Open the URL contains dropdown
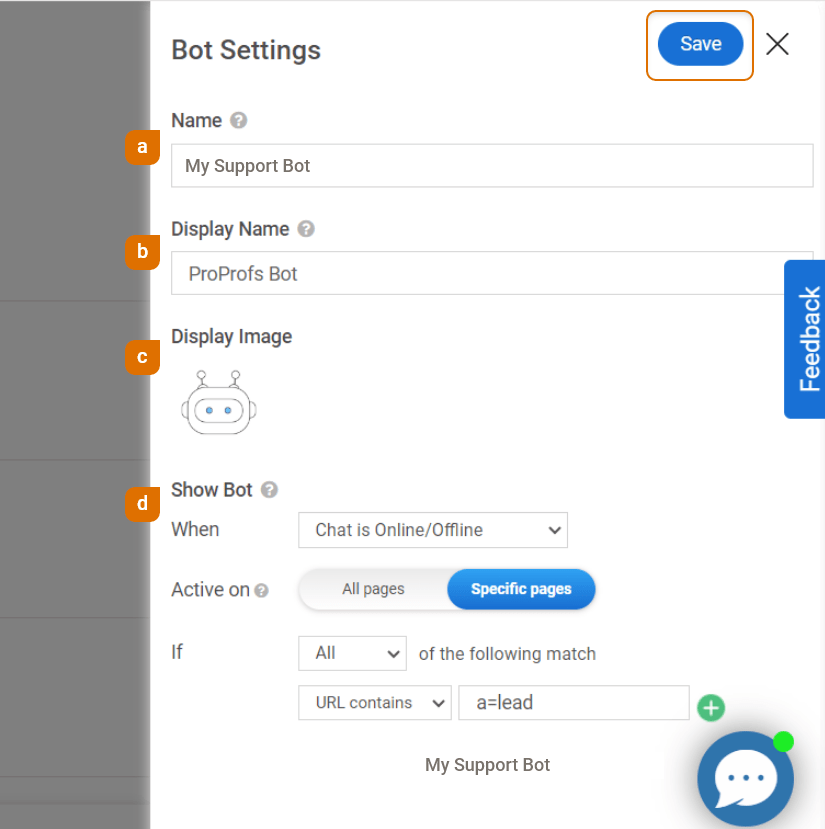 374,702
